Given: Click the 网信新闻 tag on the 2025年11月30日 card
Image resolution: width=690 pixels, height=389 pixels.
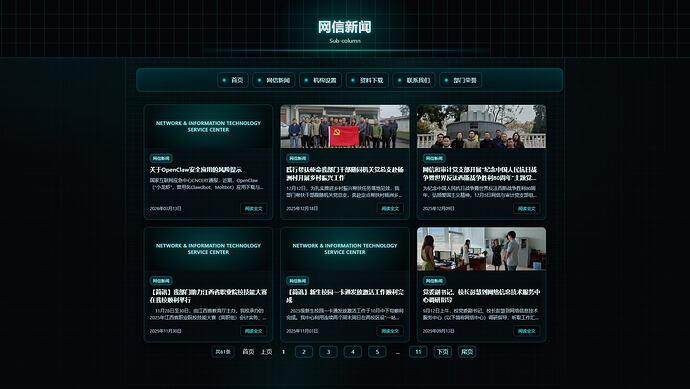Looking at the screenshot, I should [x=161, y=280].
